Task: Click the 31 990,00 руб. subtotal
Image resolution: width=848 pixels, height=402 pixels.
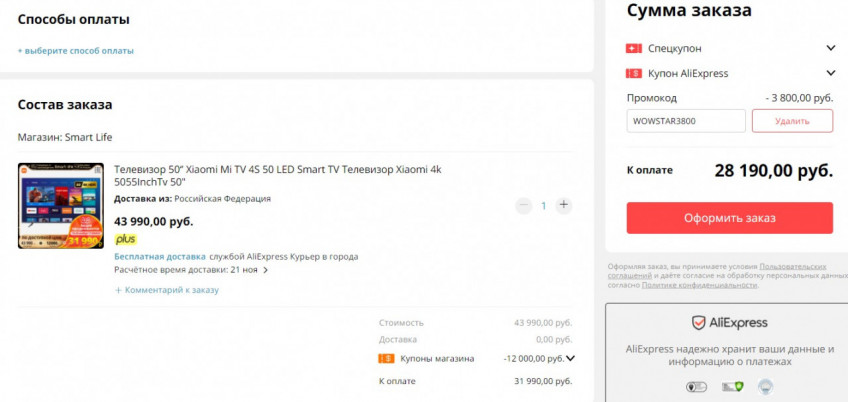Action: click(x=543, y=381)
